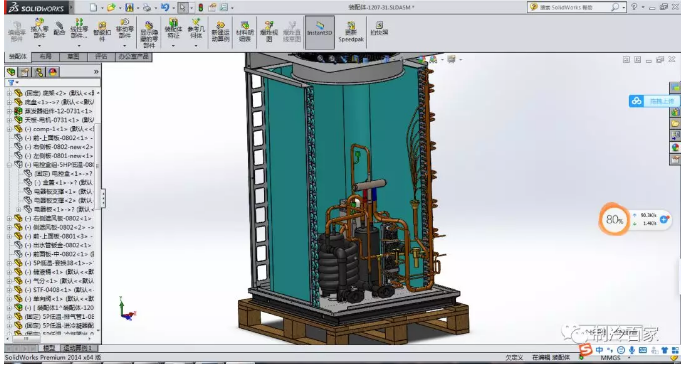Open the Evaluate ribbon tab
This screenshot has height=371, width=687.
coord(101,57)
